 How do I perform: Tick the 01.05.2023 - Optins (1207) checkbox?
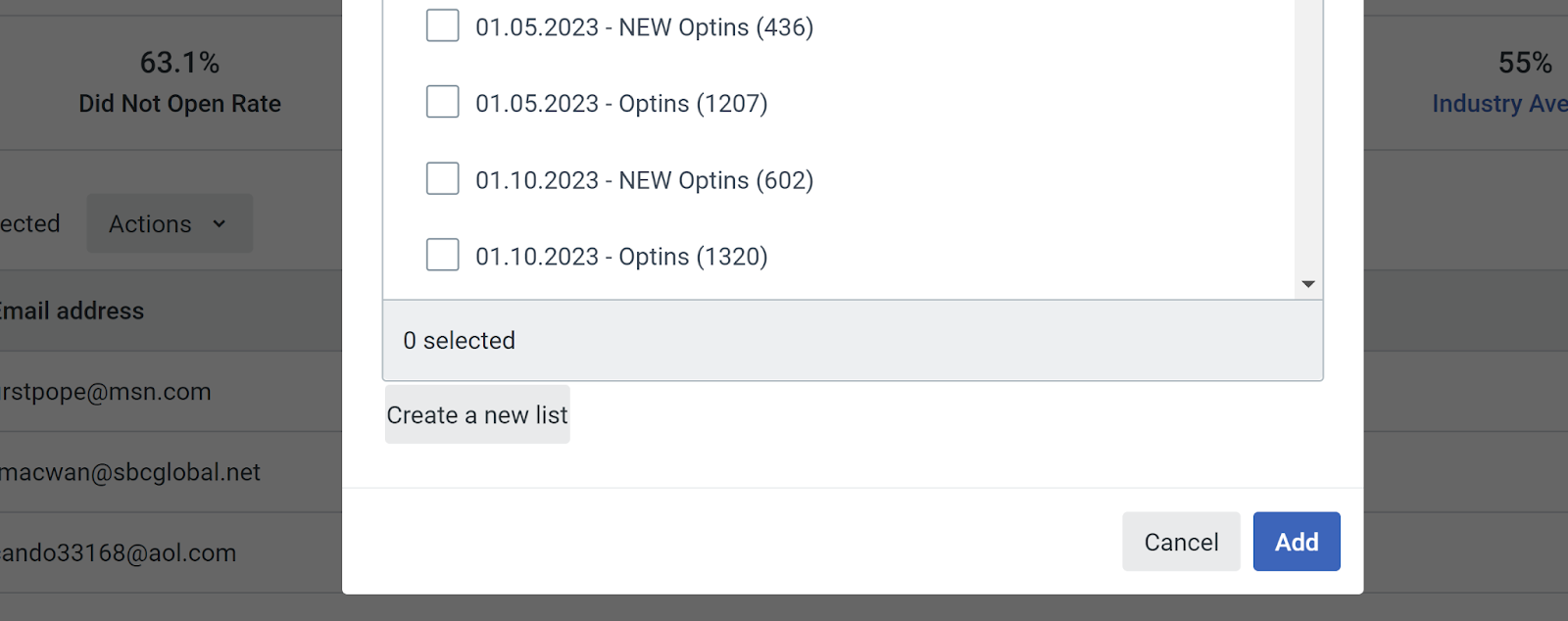tap(442, 102)
